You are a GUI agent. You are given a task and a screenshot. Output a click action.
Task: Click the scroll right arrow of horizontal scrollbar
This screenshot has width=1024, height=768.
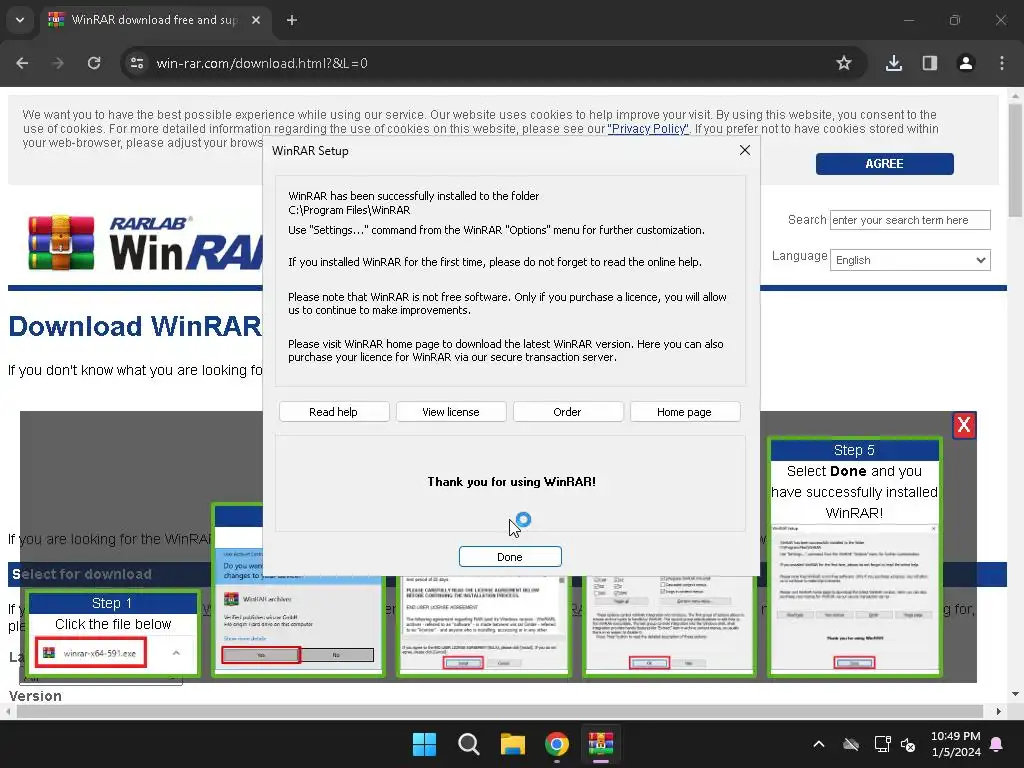[x=999, y=711]
